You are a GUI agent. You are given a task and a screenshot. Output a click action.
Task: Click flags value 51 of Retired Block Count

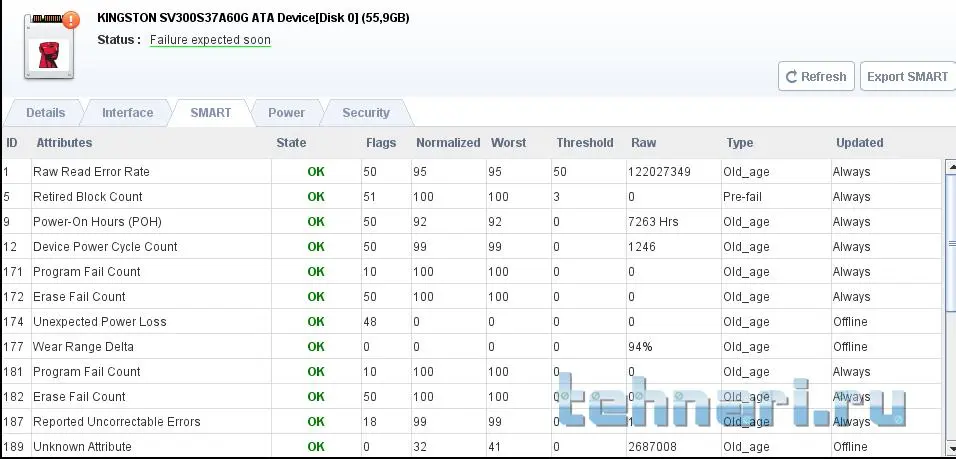(x=369, y=197)
